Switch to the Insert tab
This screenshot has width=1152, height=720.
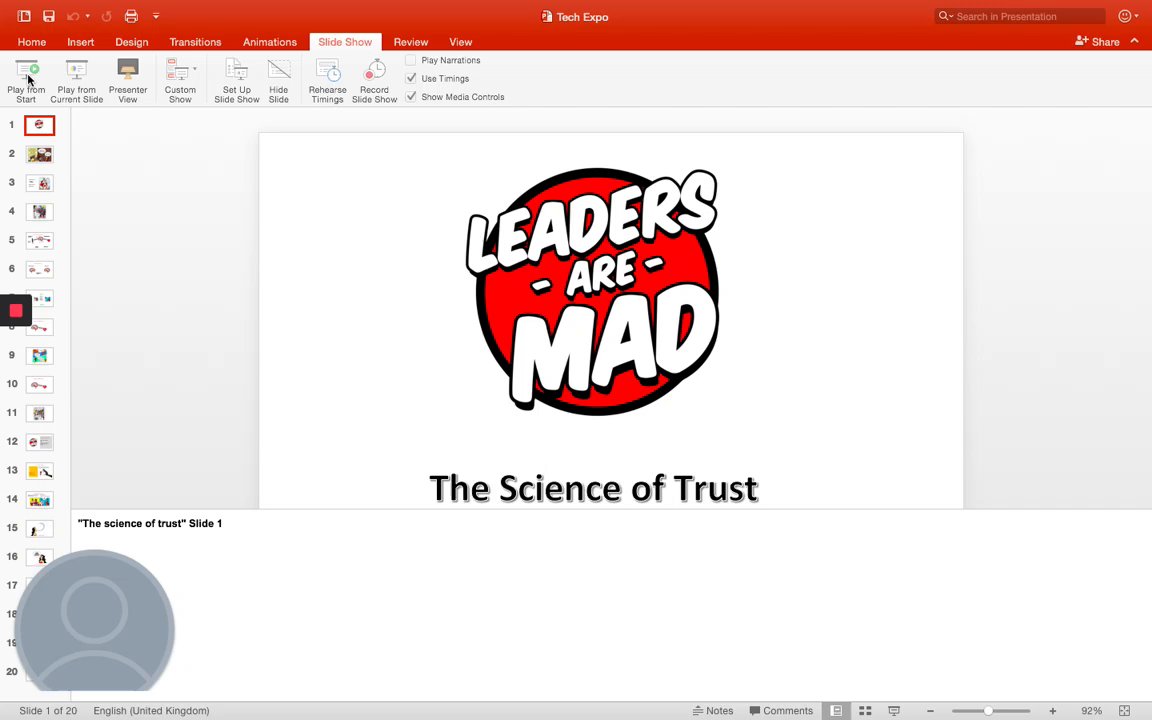tap(80, 42)
